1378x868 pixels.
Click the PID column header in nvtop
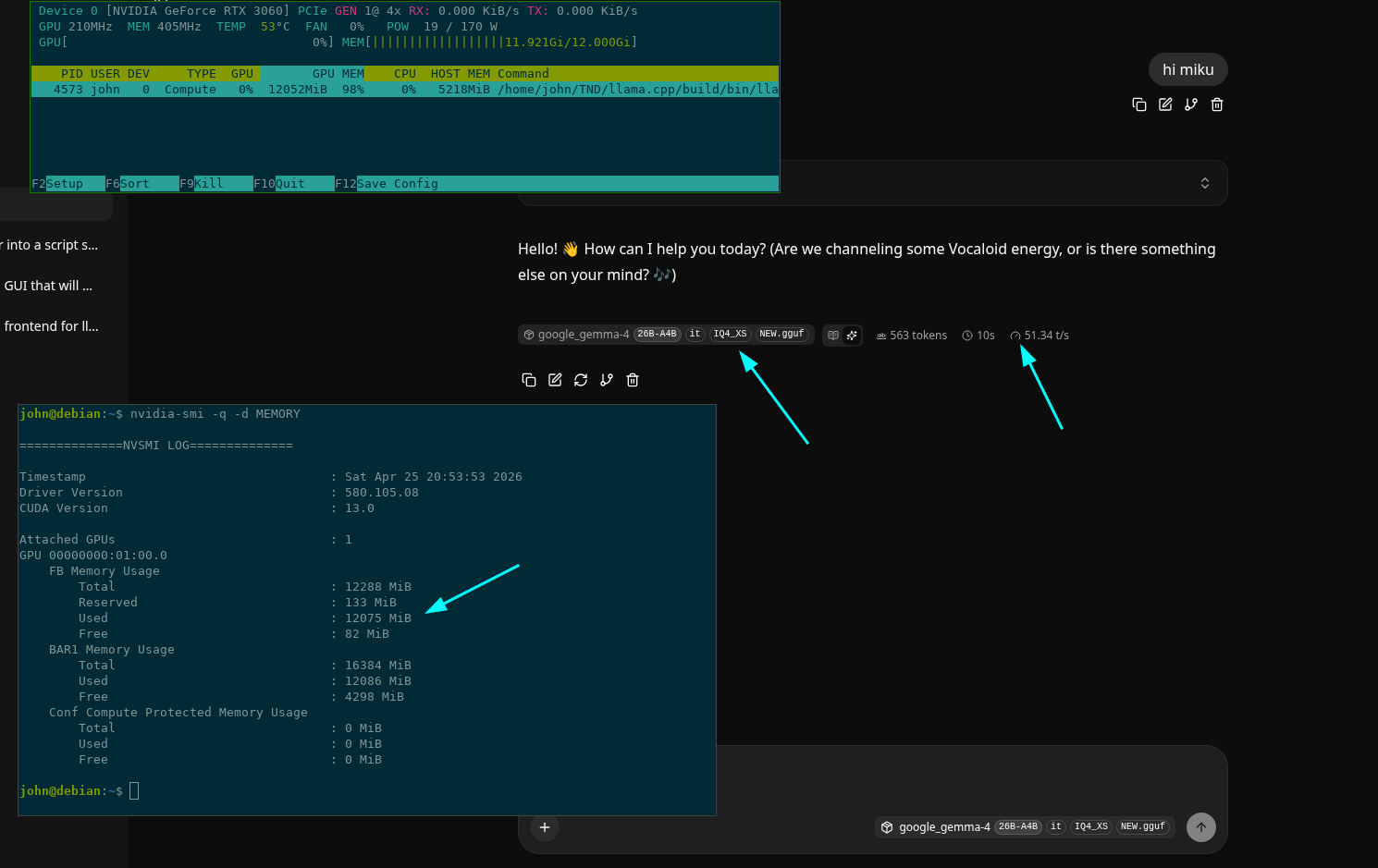[x=72, y=74]
